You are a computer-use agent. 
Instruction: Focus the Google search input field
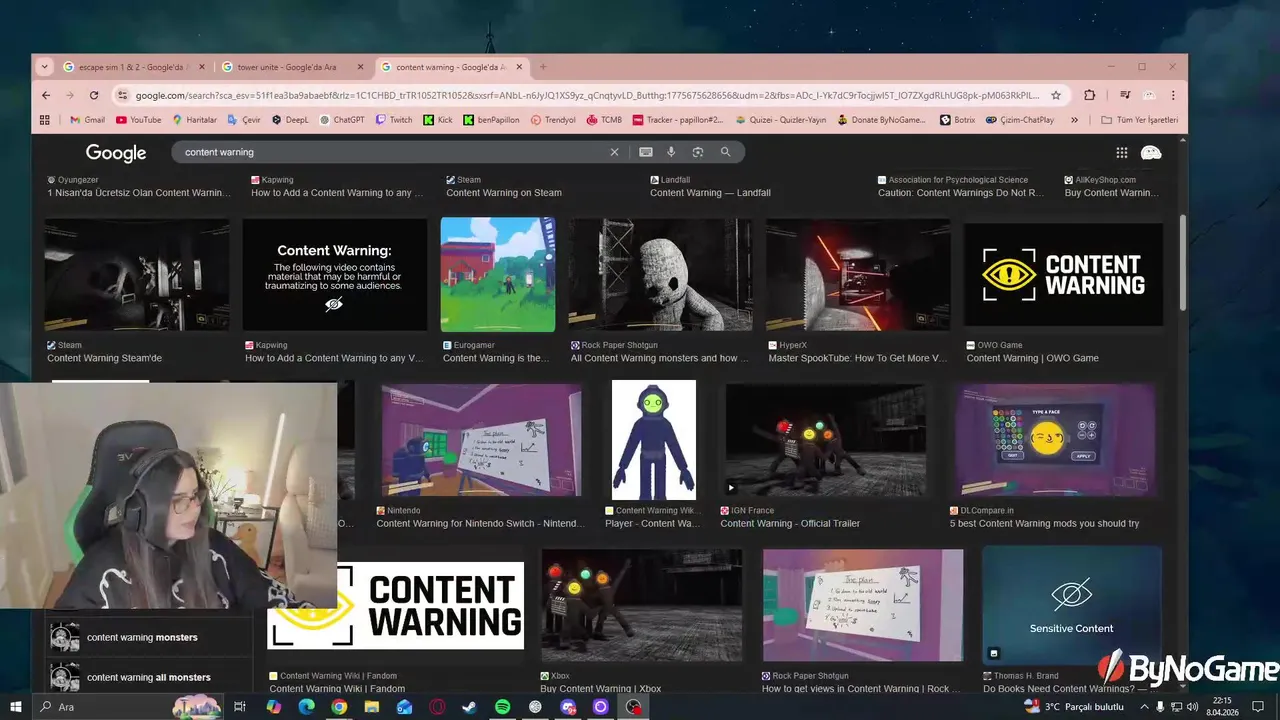(x=392, y=152)
